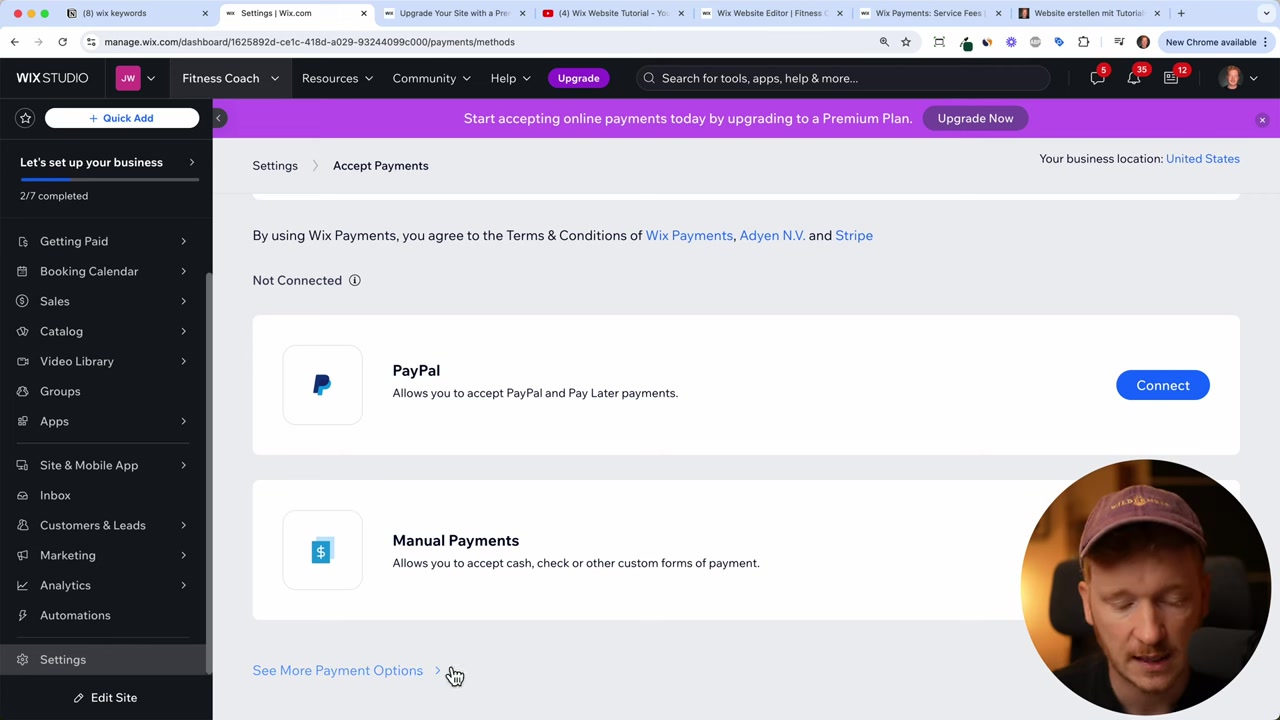Click the Booking Calendar sidebar icon
This screenshot has height=720, width=1280.
23,271
